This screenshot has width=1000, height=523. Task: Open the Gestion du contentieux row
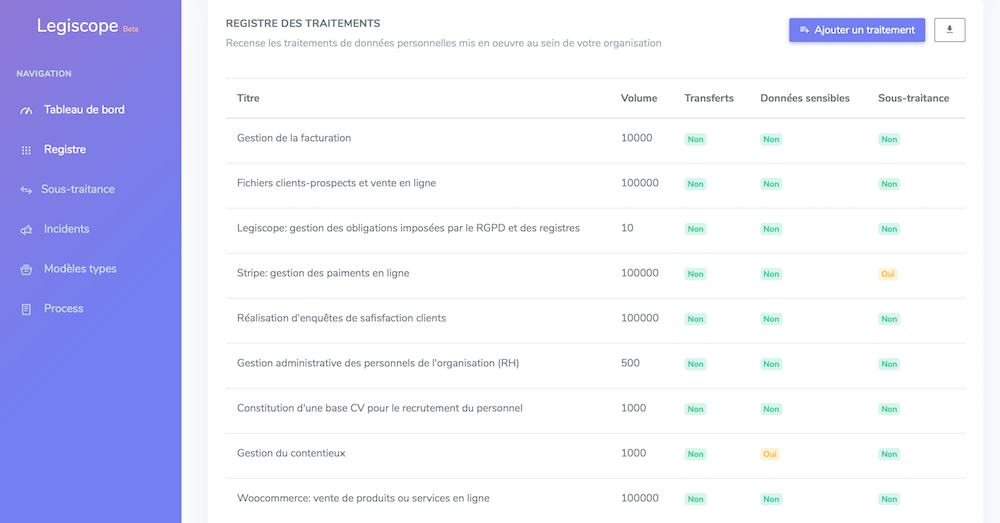(291, 453)
